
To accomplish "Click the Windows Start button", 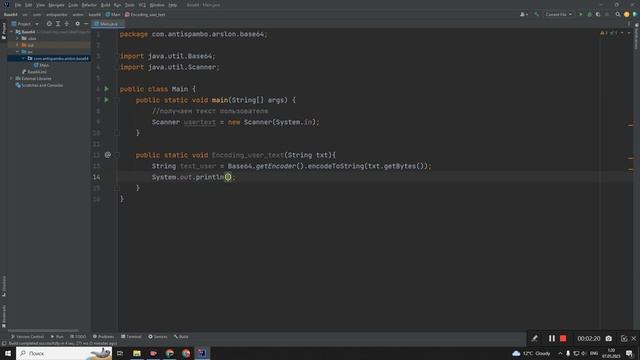I will point(7,353).
